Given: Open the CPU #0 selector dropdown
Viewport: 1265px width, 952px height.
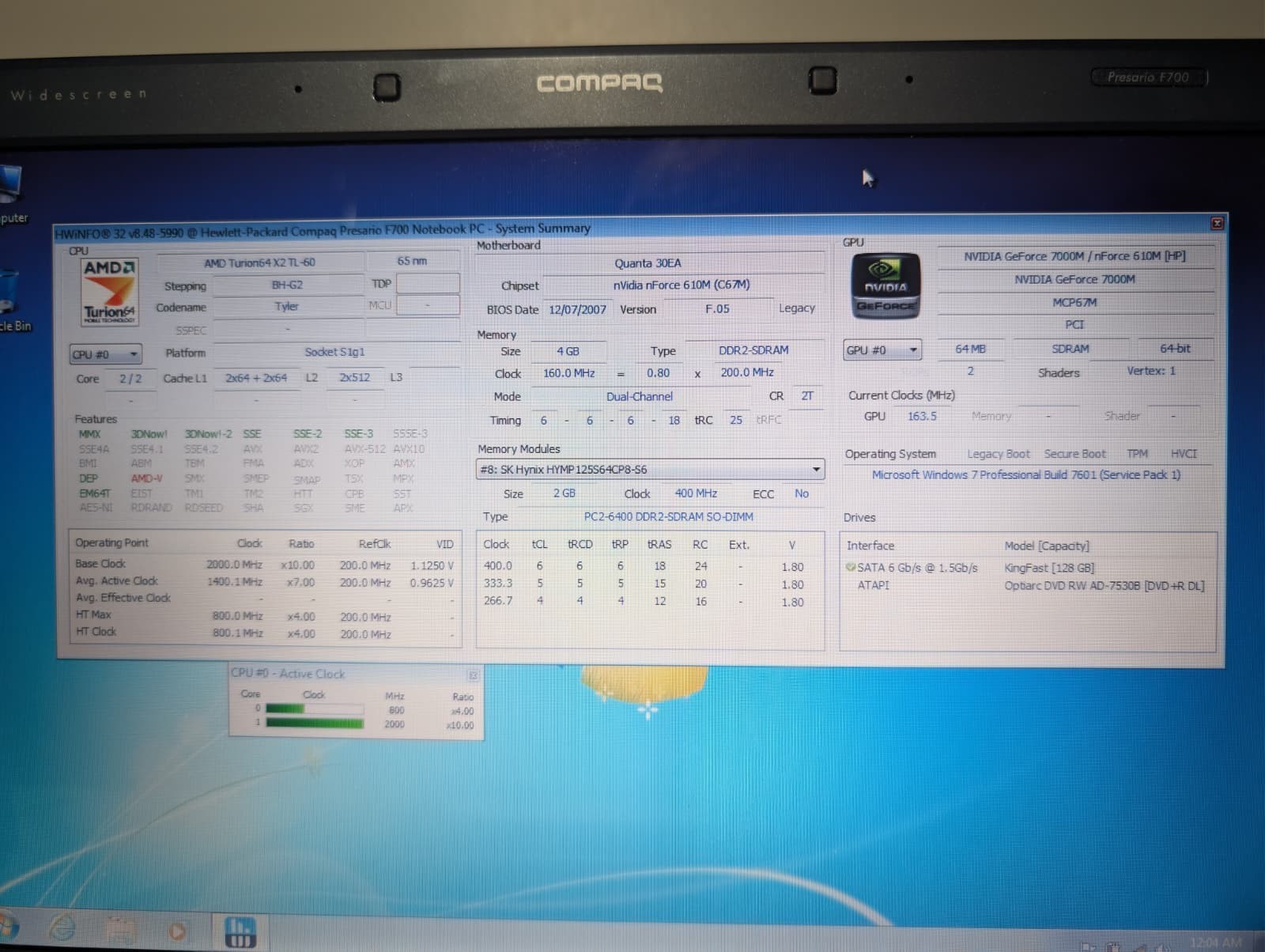Looking at the screenshot, I should [x=105, y=354].
